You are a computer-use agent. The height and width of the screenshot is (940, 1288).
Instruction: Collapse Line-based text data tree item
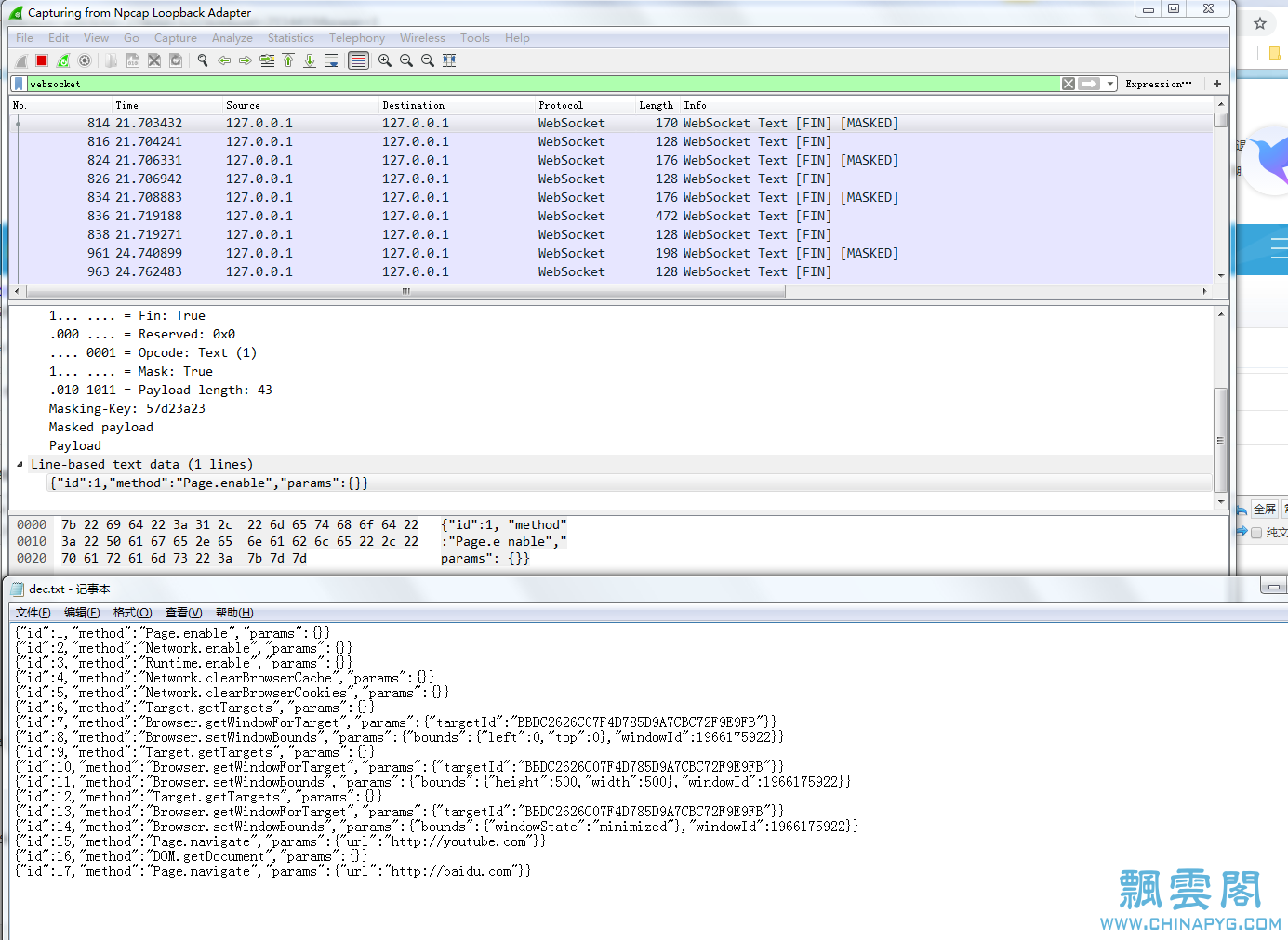[x=20, y=464]
